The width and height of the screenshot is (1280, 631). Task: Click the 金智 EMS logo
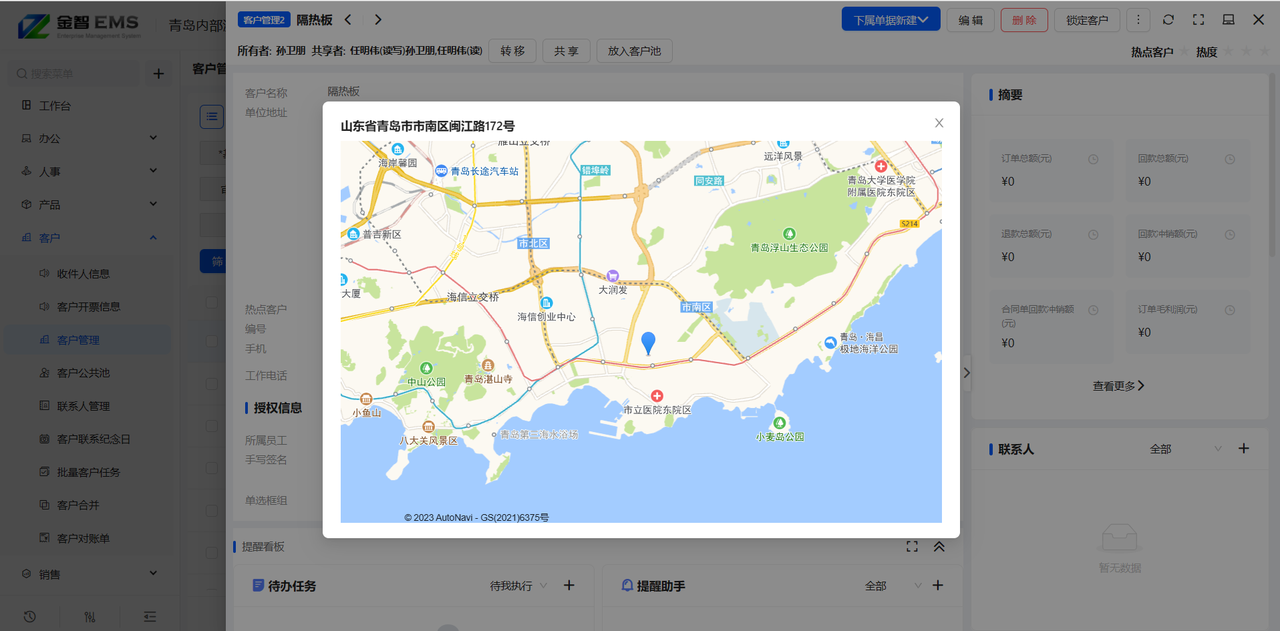click(79, 26)
